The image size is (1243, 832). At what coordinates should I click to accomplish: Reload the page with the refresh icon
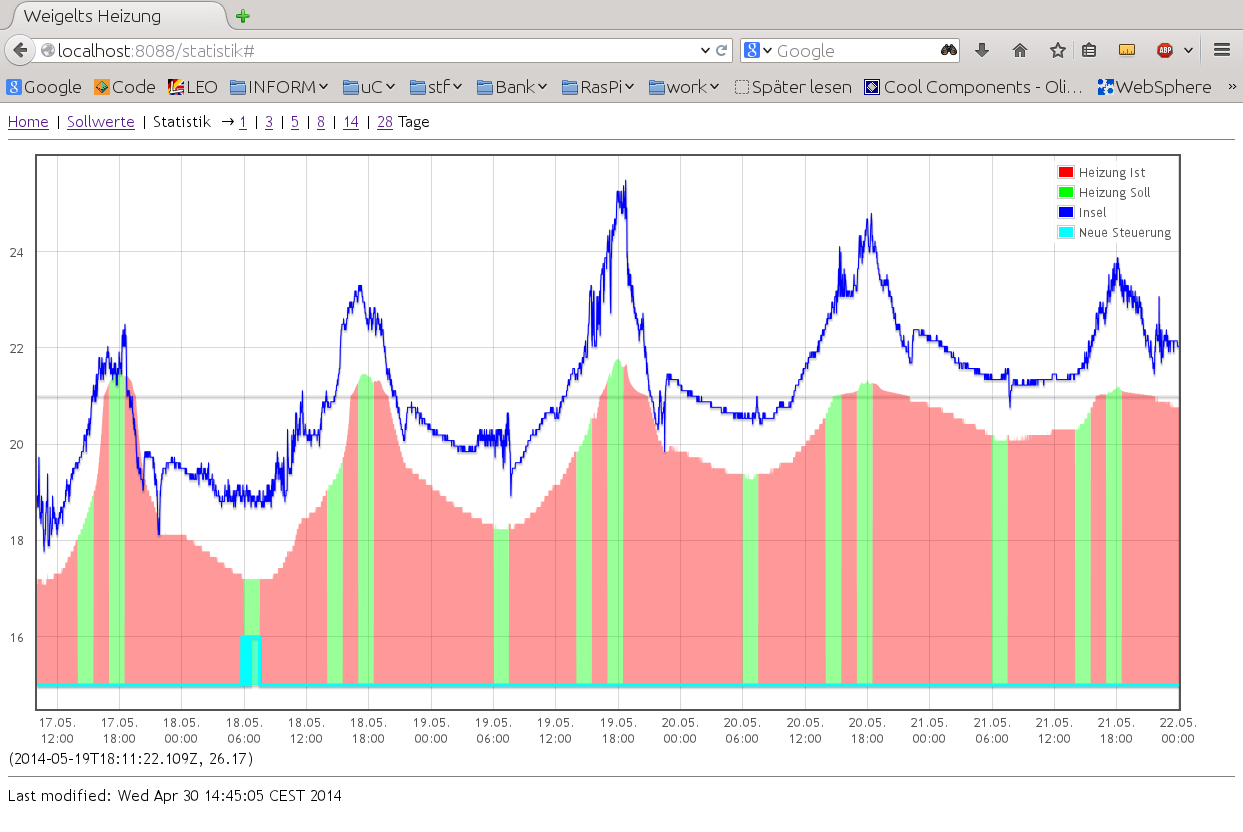(721, 50)
